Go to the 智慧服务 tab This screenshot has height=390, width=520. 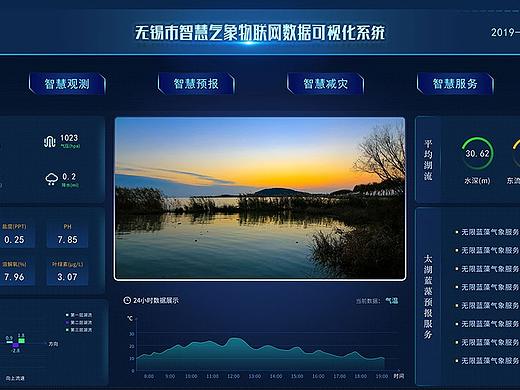pyautogui.click(x=455, y=84)
